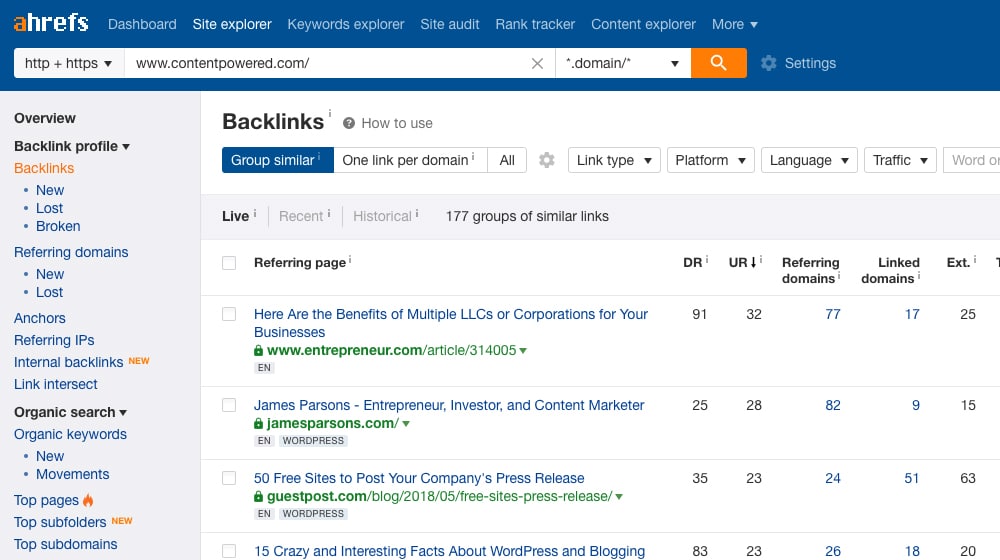Click lock icon on entrepreneur.com URL
1000x560 pixels.
(x=258, y=350)
